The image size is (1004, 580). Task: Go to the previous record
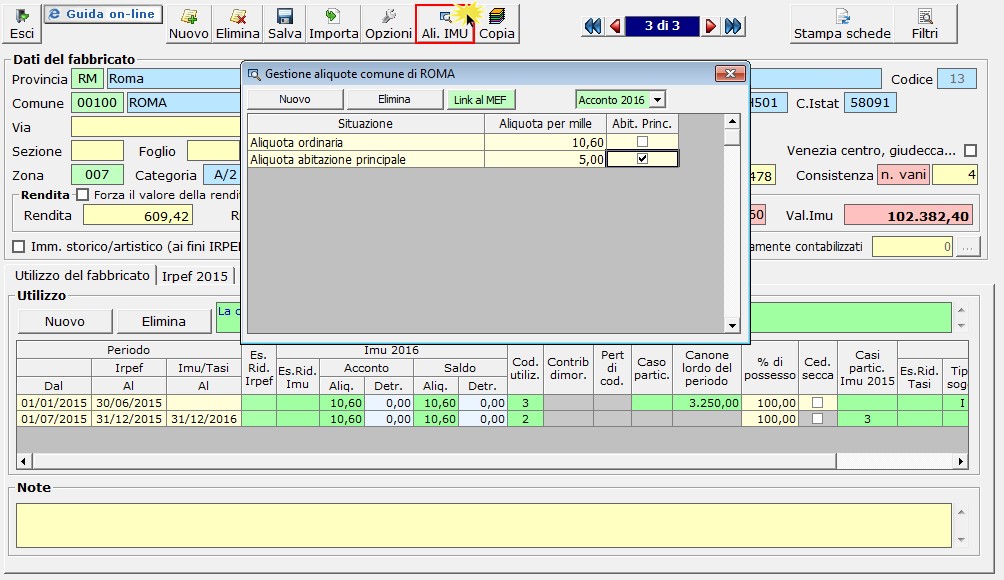pyautogui.click(x=615, y=26)
